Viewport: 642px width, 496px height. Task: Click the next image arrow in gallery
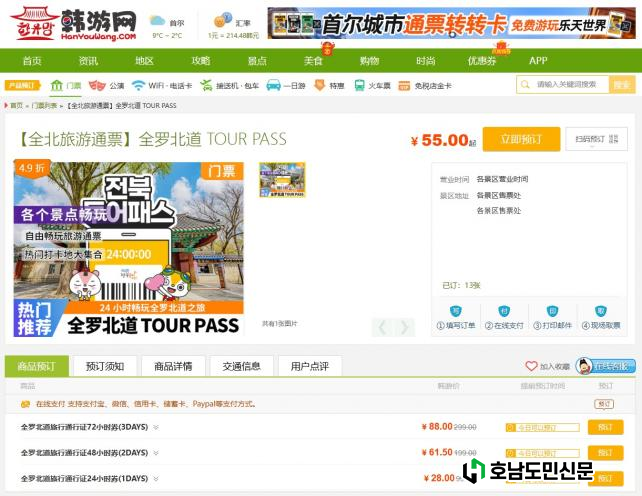point(404,327)
